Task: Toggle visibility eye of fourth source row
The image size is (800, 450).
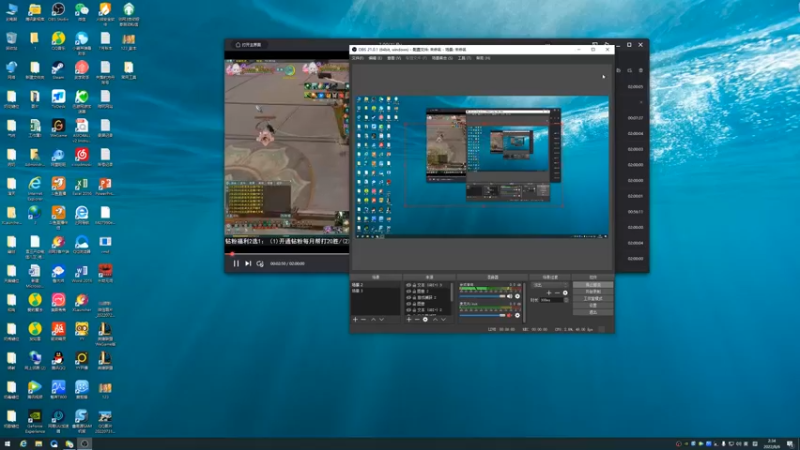Action: [x=408, y=304]
